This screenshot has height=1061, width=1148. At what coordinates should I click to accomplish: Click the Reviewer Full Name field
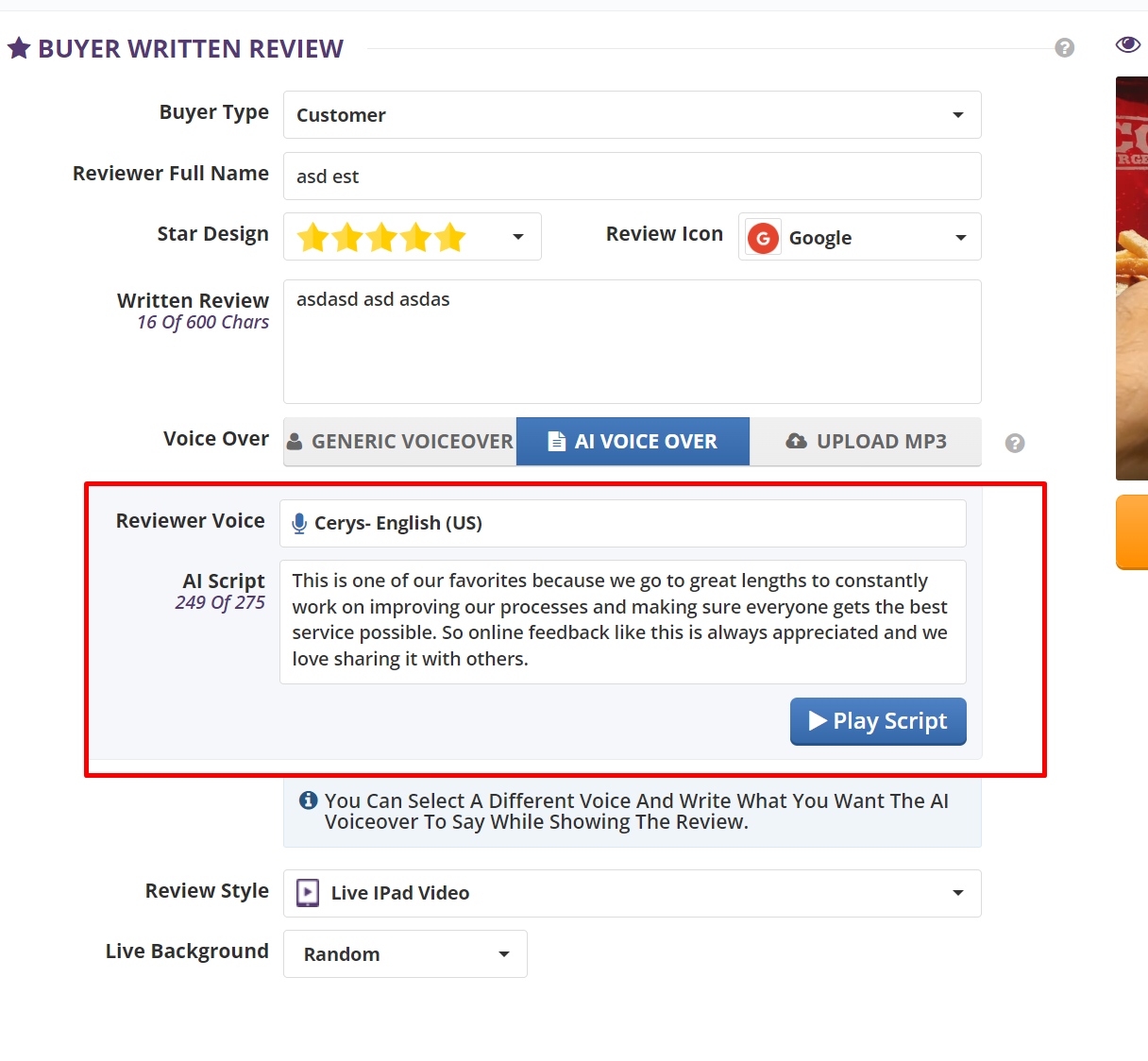click(x=632, y=177)
